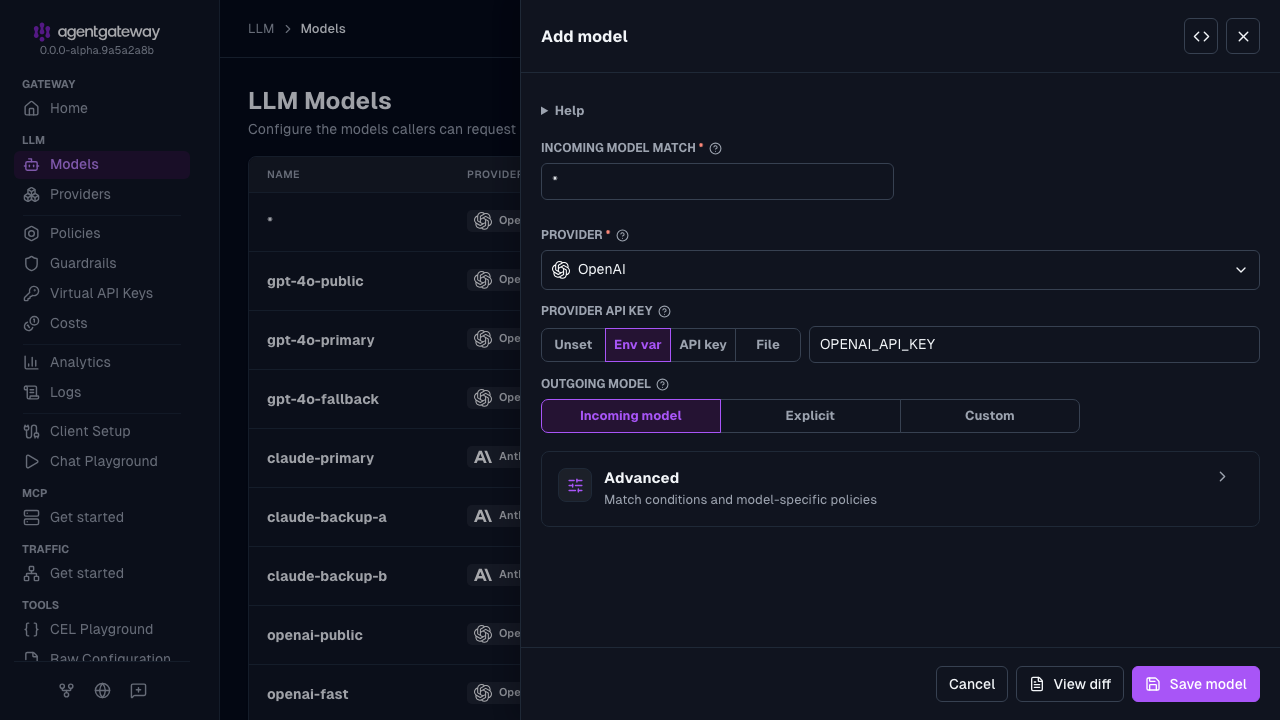Select Unset for provider API key
Image resolution: width=1280 pixels, height=720 pixels.
(573, 344)
